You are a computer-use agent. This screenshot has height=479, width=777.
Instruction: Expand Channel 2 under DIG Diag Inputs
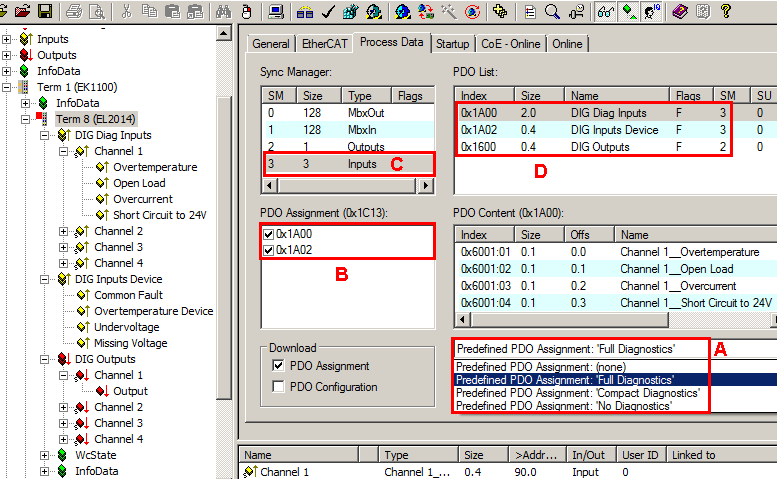[63, 231]
